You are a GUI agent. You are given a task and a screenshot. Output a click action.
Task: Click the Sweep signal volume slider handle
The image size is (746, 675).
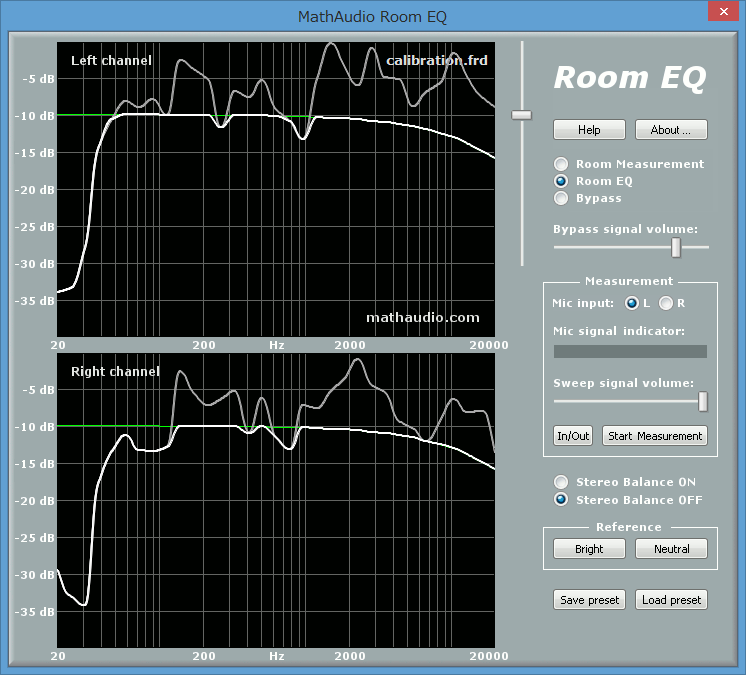pos(703,401)
